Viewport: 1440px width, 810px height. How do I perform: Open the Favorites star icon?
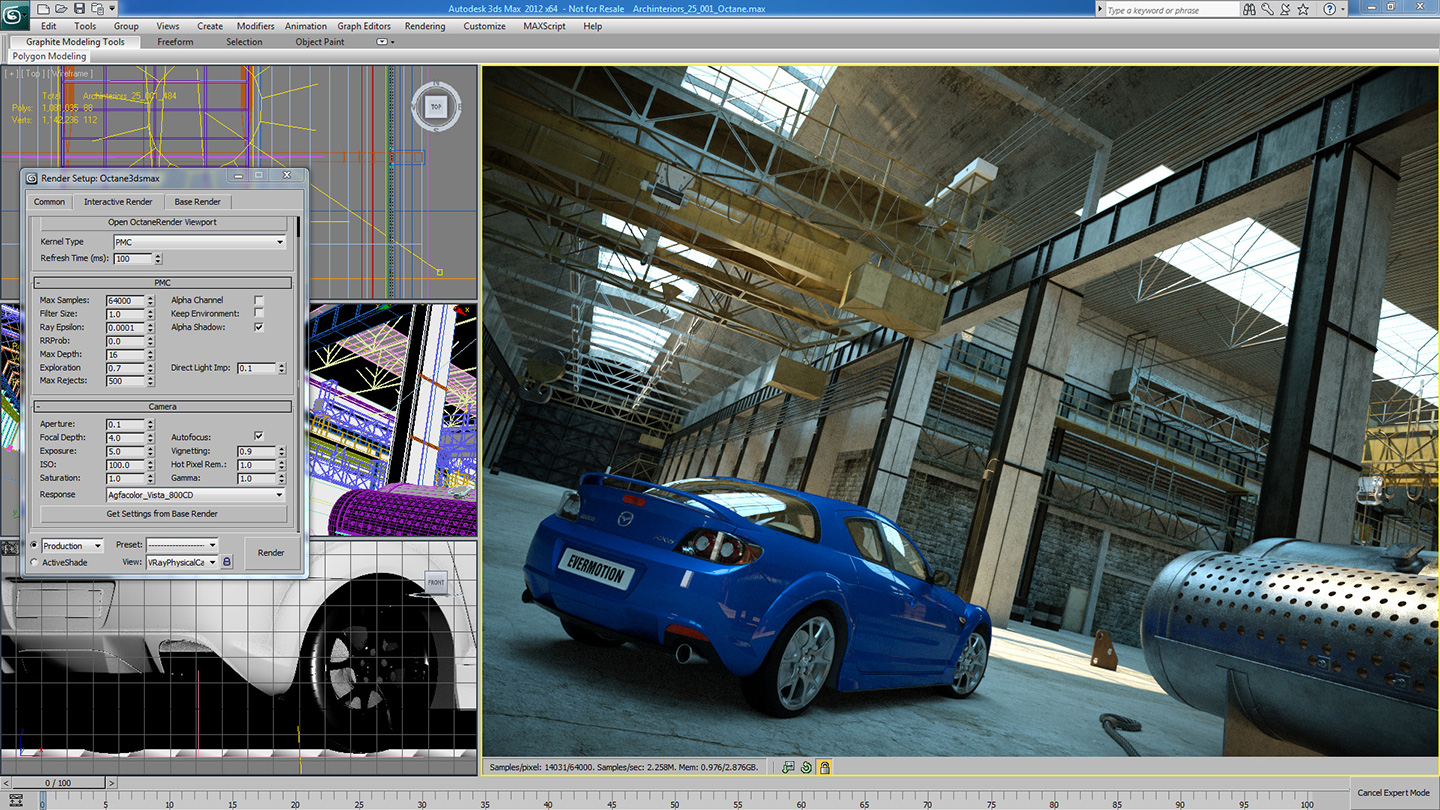1302,9
